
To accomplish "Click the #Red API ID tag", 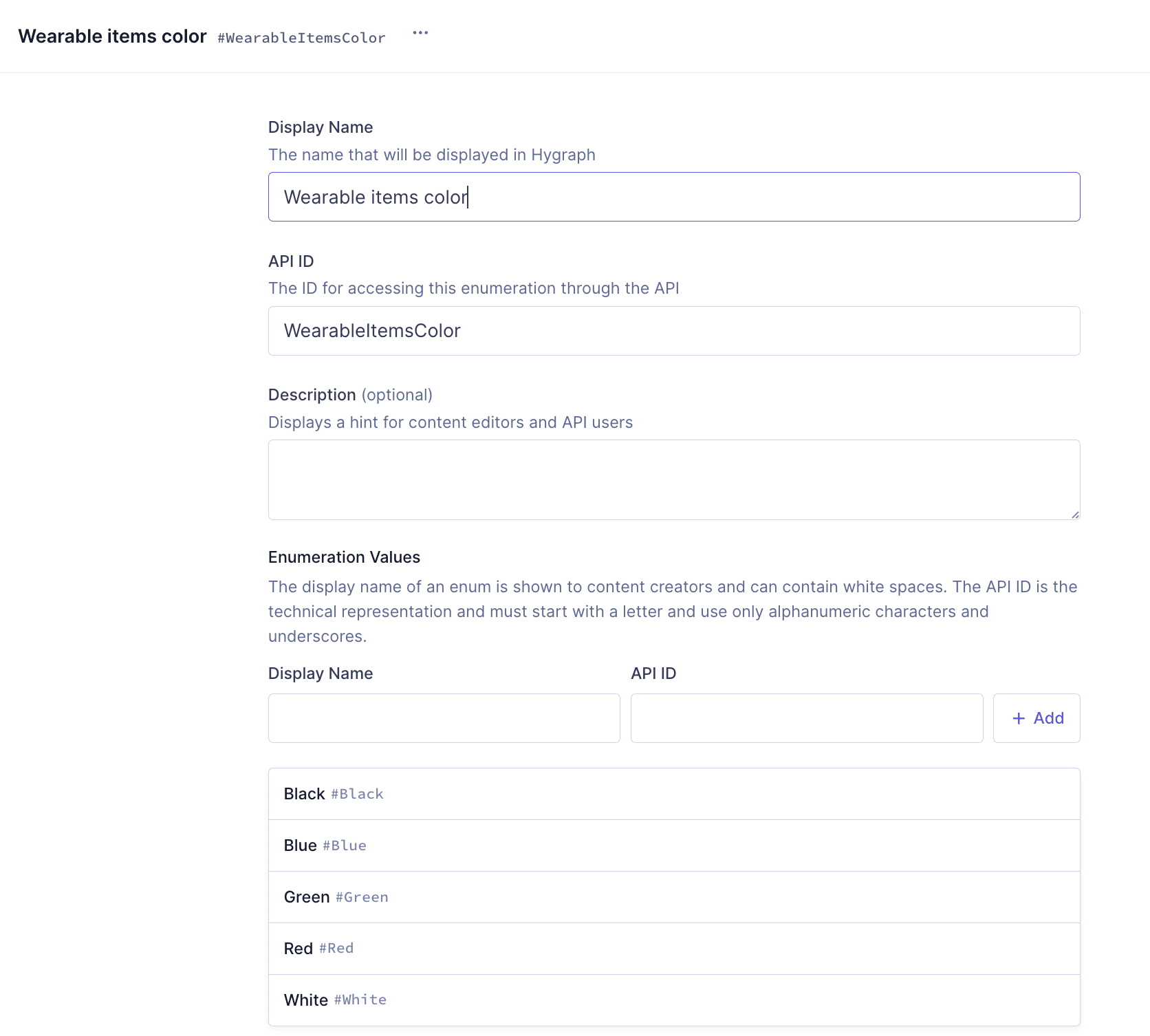I will pos(336,949).
